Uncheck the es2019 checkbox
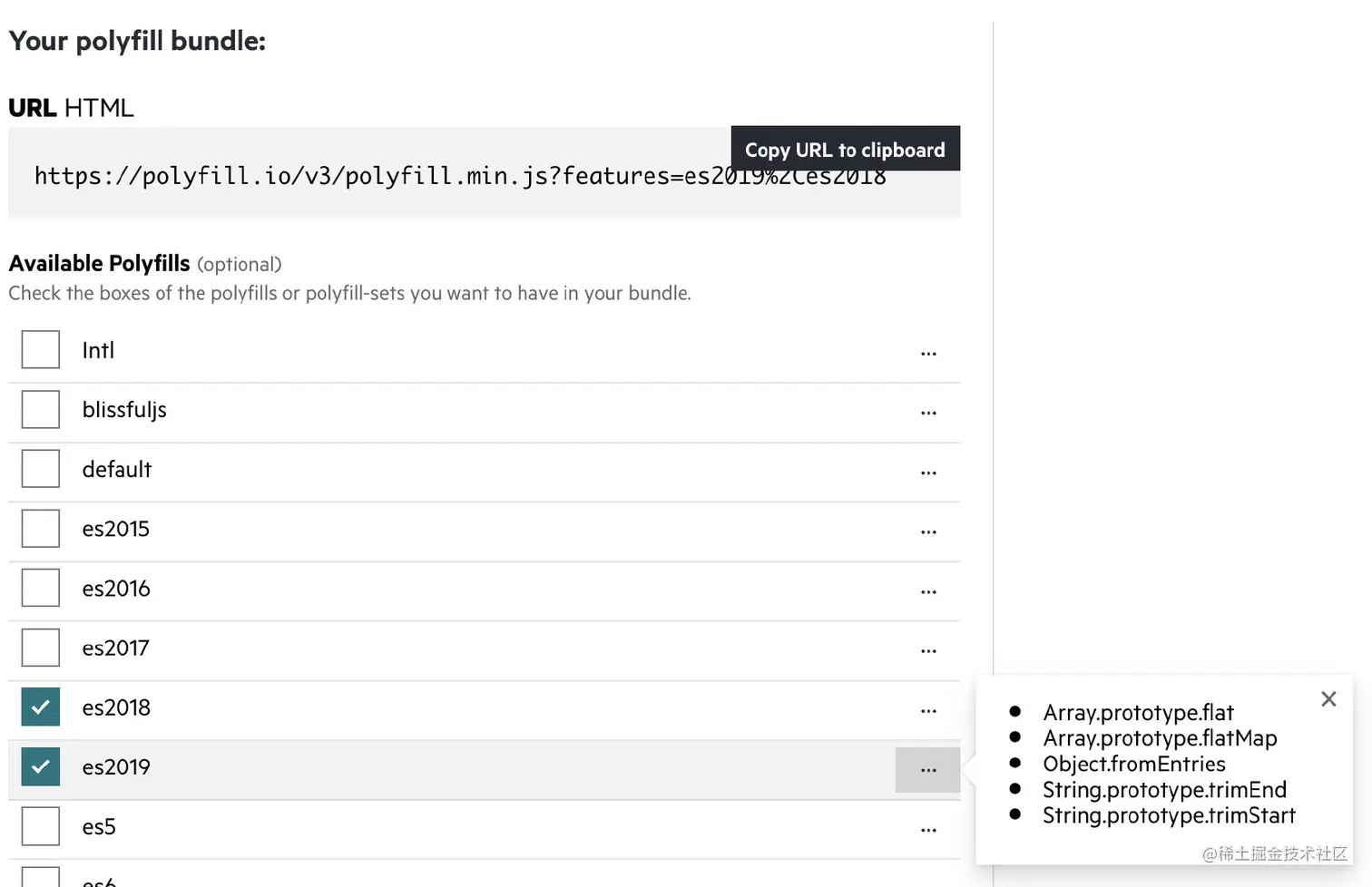Image resolution: width=1372 pixels, height=887 pixels. [x=41, y=766]
